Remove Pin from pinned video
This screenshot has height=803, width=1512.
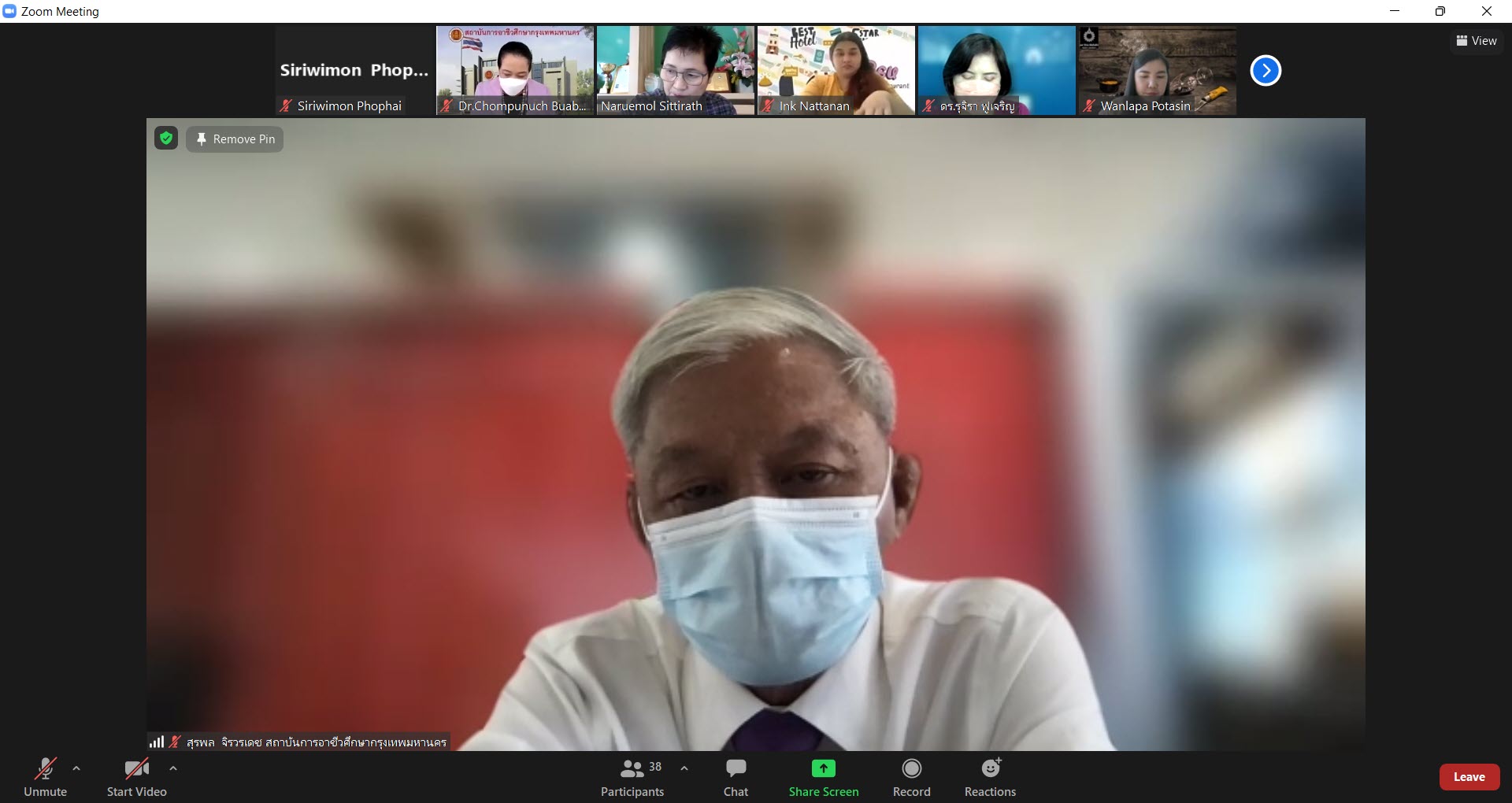[235, 139]
